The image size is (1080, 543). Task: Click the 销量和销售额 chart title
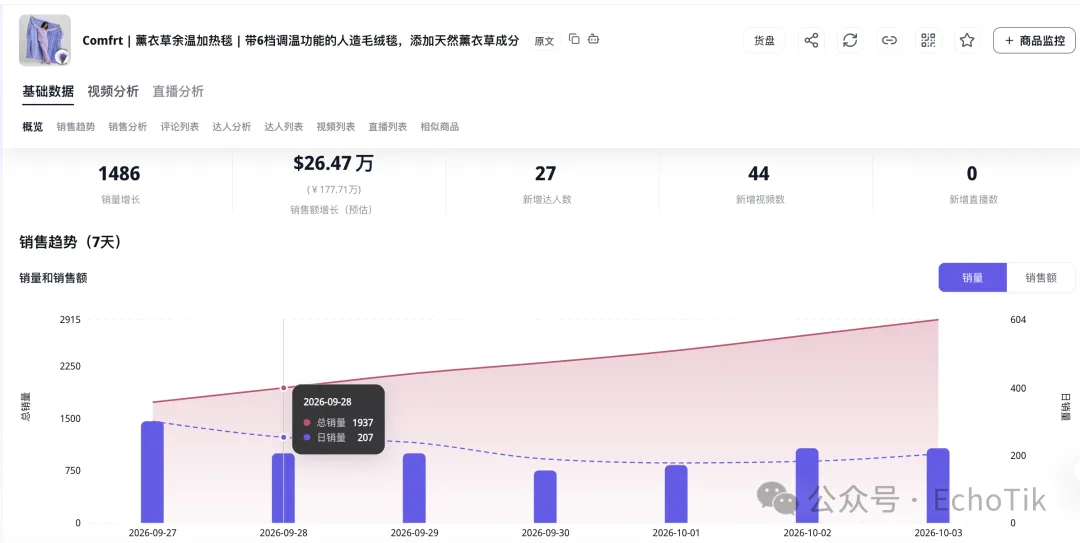[x=53, y=278]
